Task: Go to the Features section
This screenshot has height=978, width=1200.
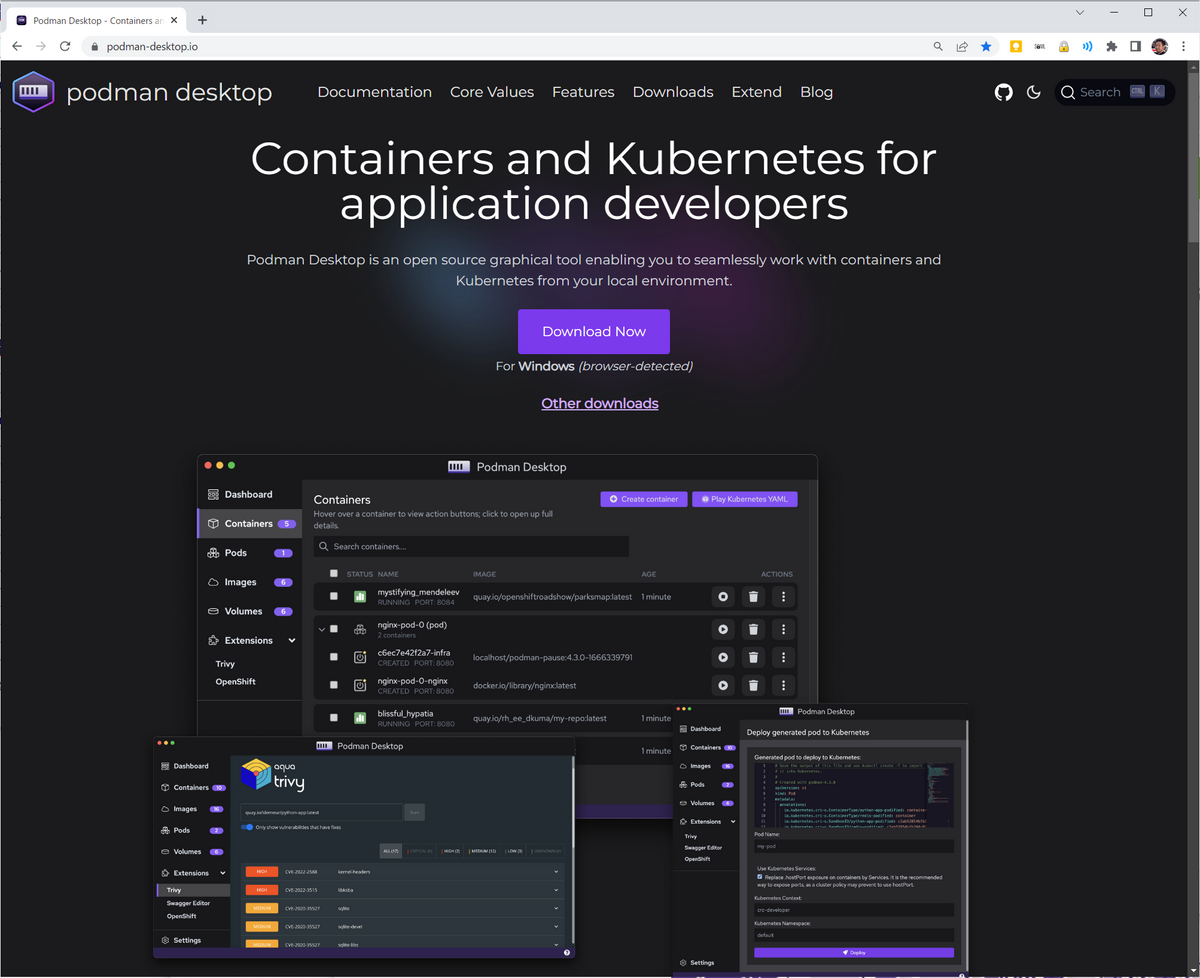Action: tap(583, 92)
